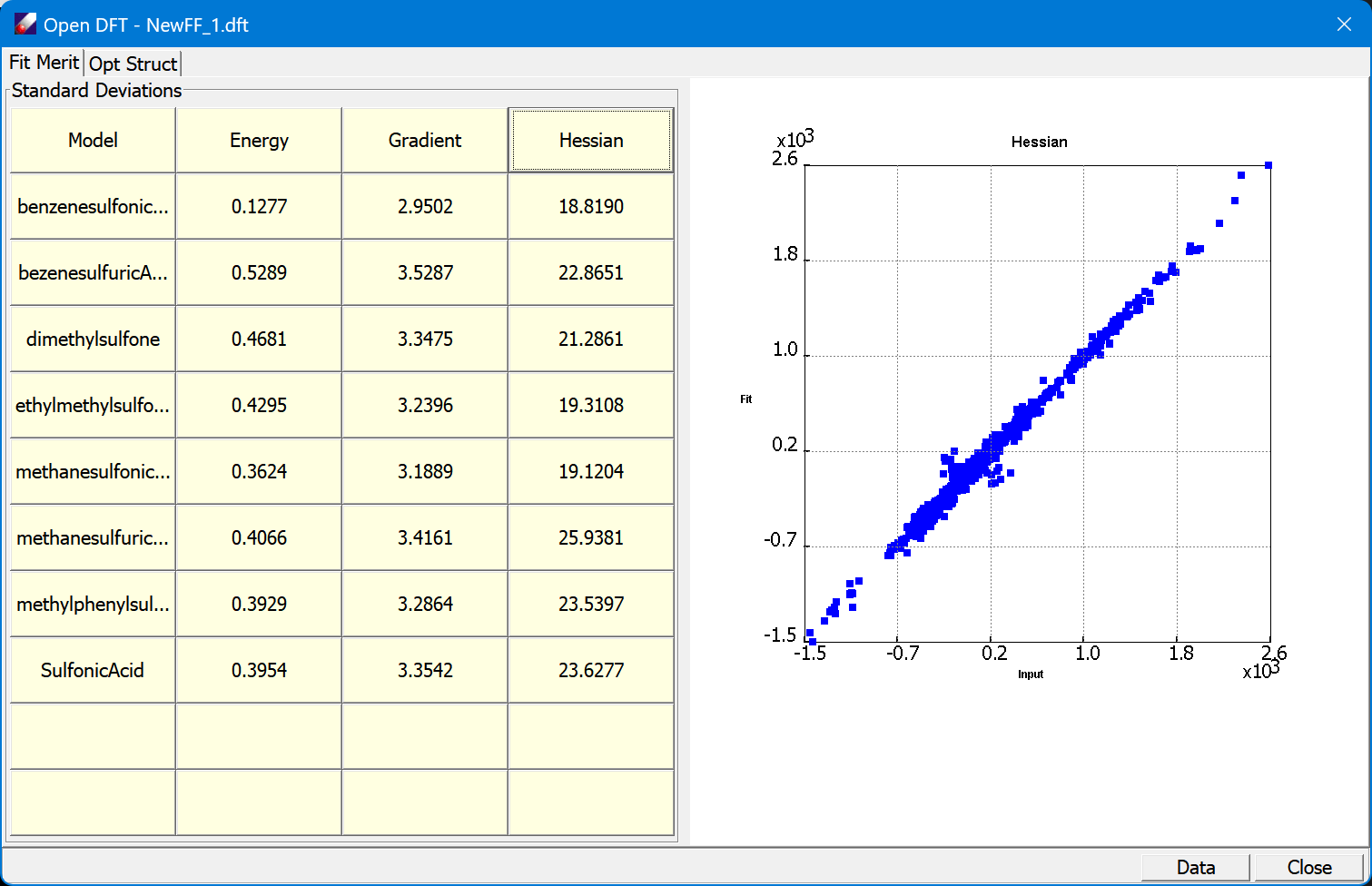This screenshot has width=1372, height=886.
Task: Select Energy value 0.1277
Action: [259, 206]
